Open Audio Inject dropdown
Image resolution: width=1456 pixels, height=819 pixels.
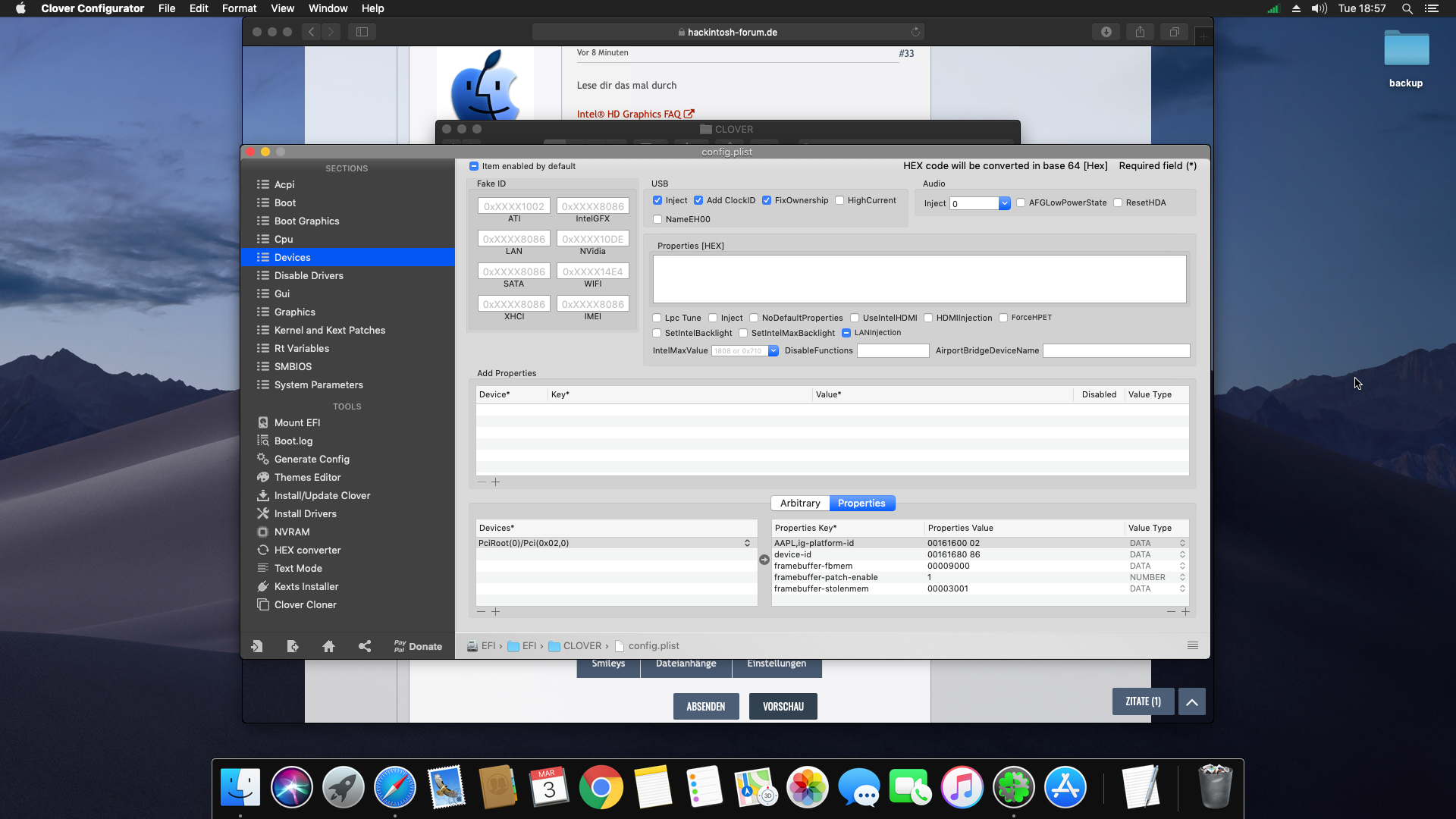pos(1004,203)
